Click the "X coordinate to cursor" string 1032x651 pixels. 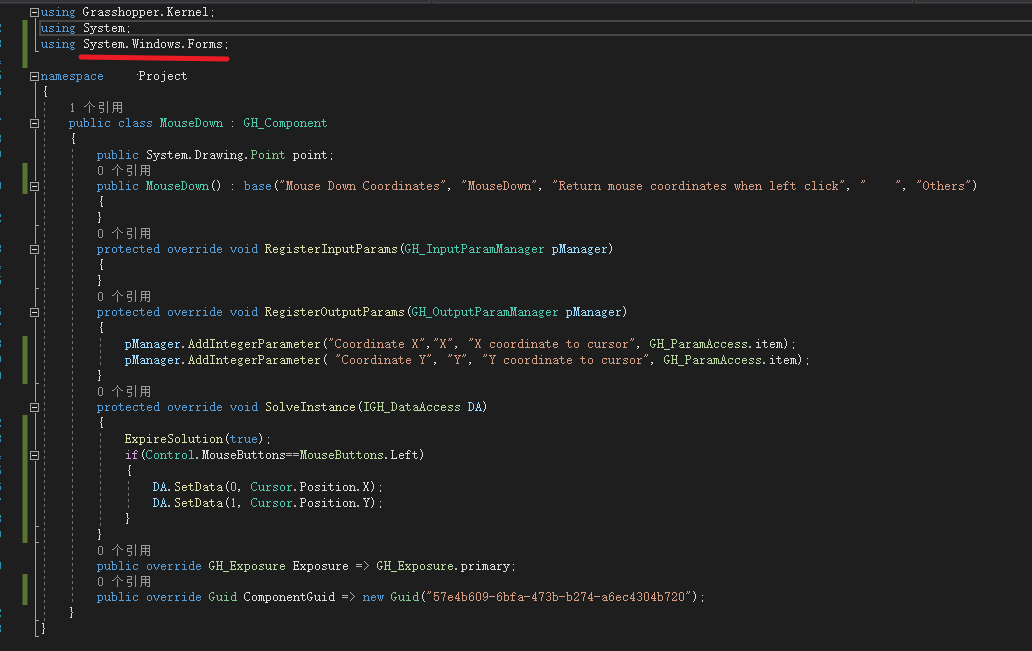click(552, 344)
